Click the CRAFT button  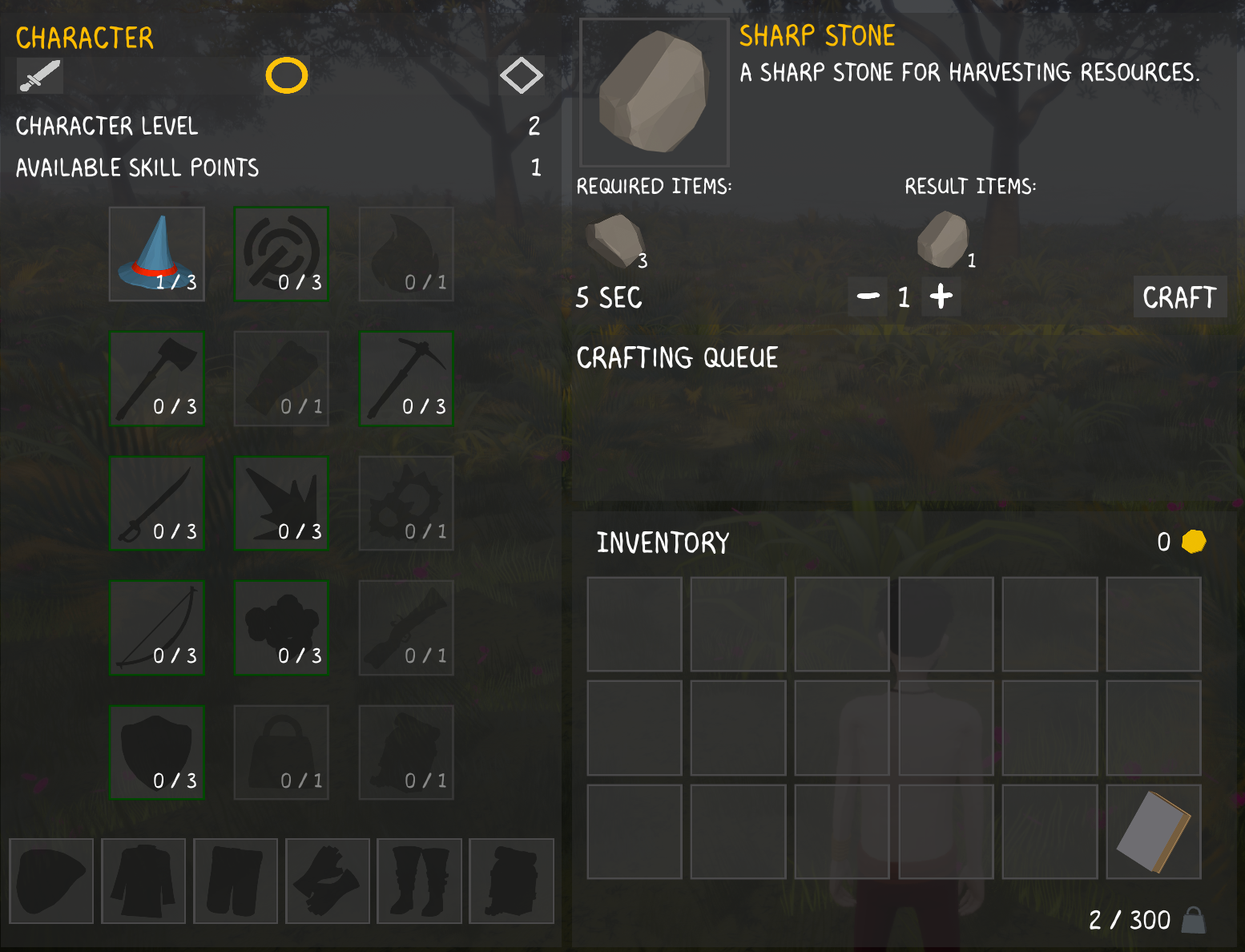[x=1180, y=297]
